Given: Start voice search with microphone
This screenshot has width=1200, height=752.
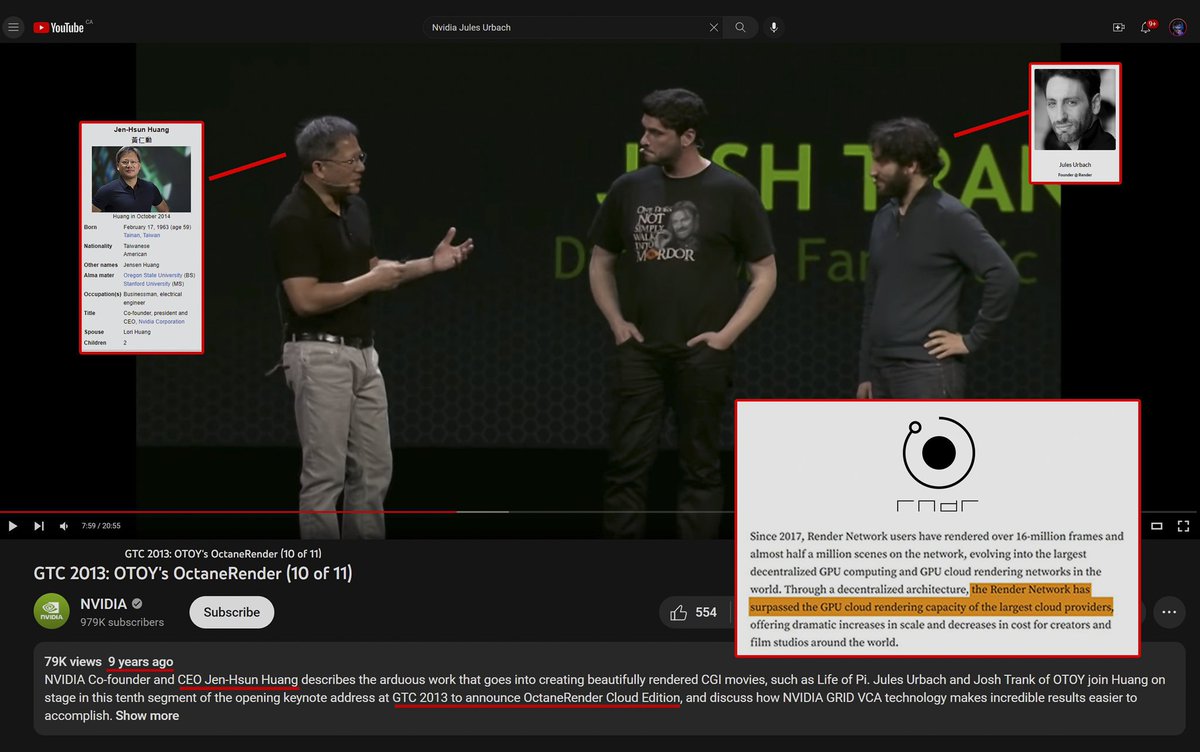Looking at the screenshot, I should pos(773,27).
